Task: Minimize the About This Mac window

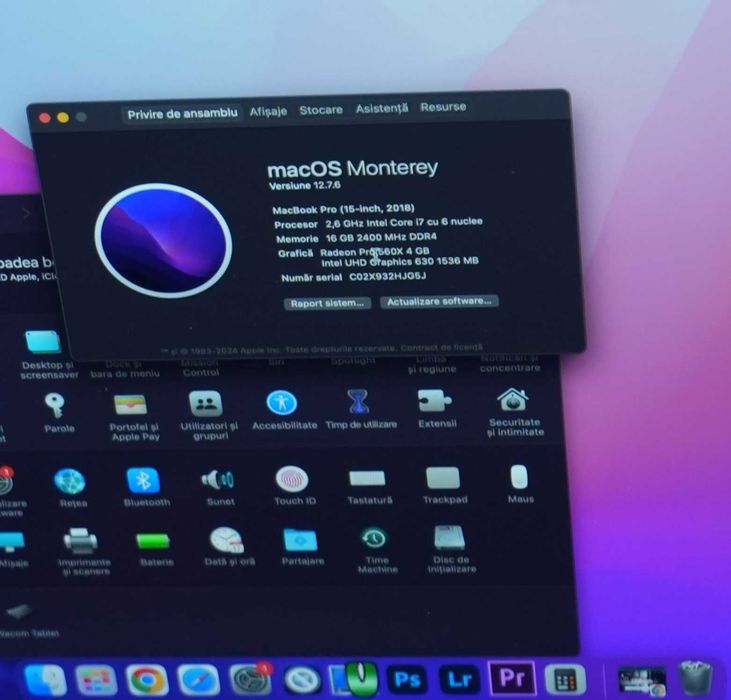Action: pyautogui.click(x=63, y=117)
